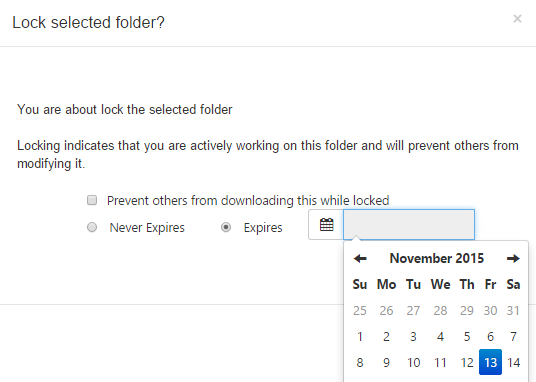The height and width of the screenshot is (382, 536).
Task: Choose November 14 in the calendar
Action: click(513, 362)
